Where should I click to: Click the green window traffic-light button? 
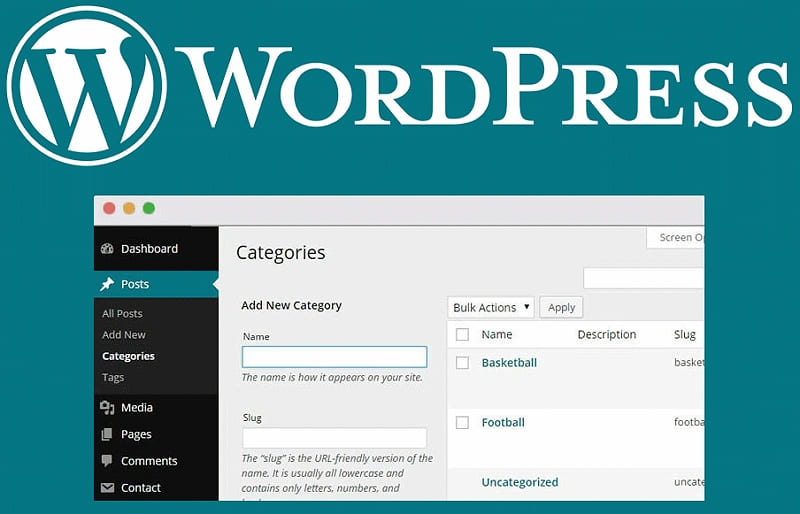(149, 208)
